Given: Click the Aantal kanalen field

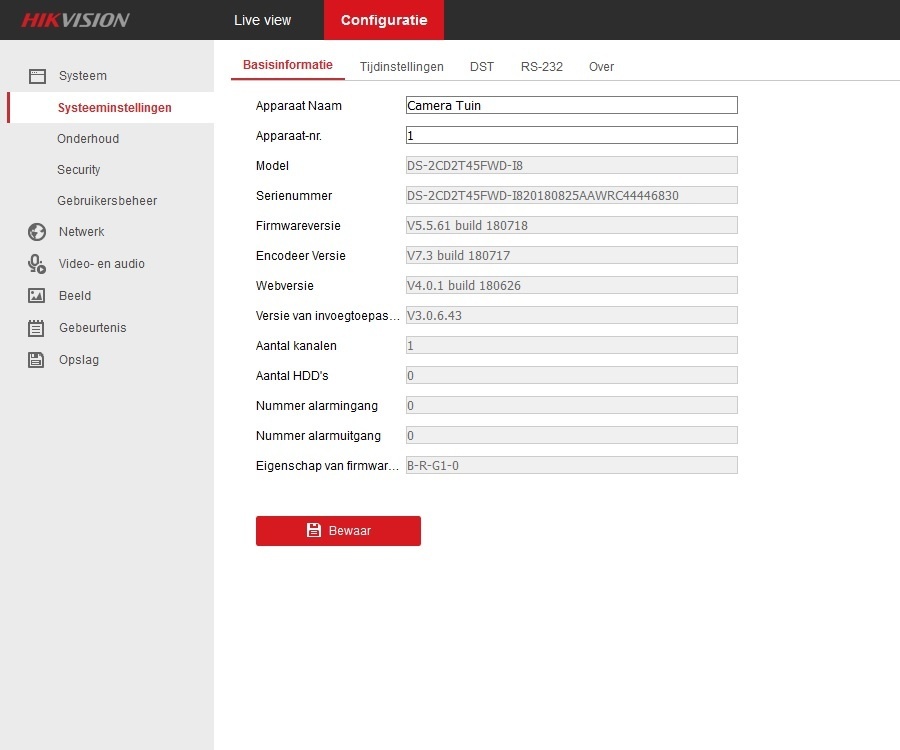Looking at the screenshot, I should (x=572, y=345).
